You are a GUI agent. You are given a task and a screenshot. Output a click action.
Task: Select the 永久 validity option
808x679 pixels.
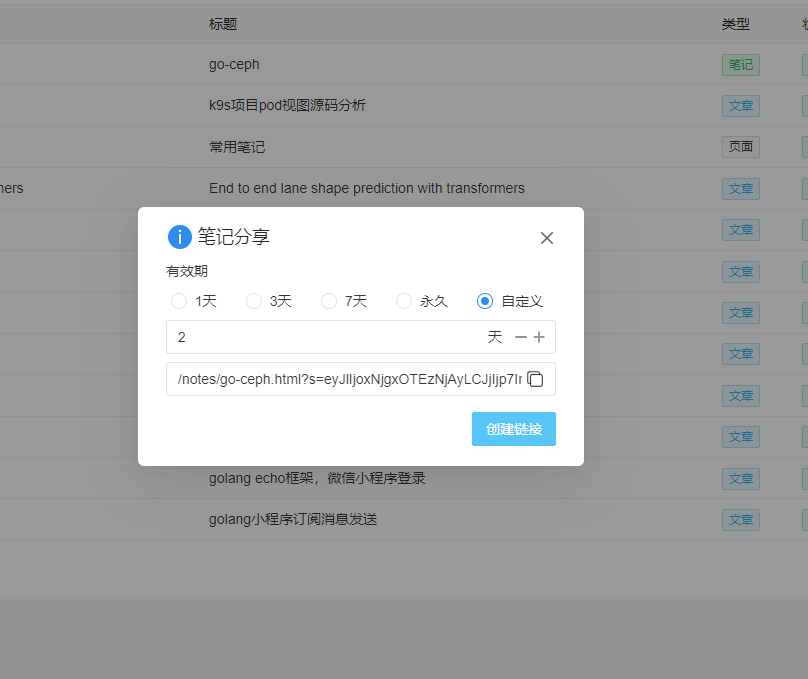422,301
